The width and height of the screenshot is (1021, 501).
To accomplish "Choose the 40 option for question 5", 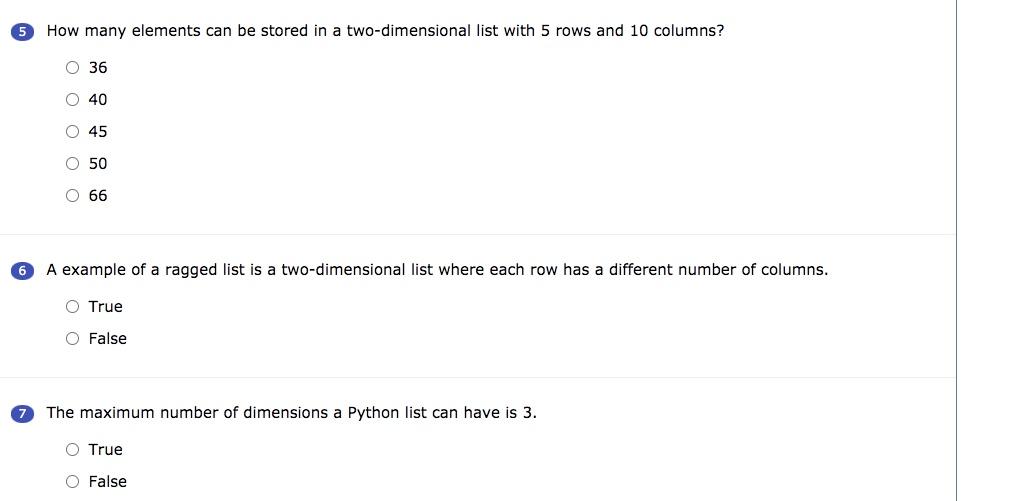I will coord(72,99).
